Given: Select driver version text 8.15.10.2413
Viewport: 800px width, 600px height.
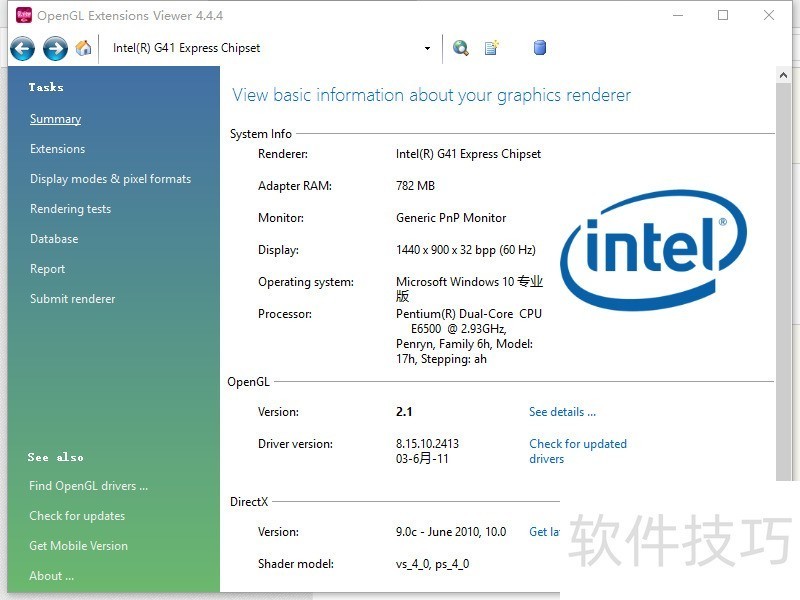Looking at the screenshot, I should (x=428, y=444).
